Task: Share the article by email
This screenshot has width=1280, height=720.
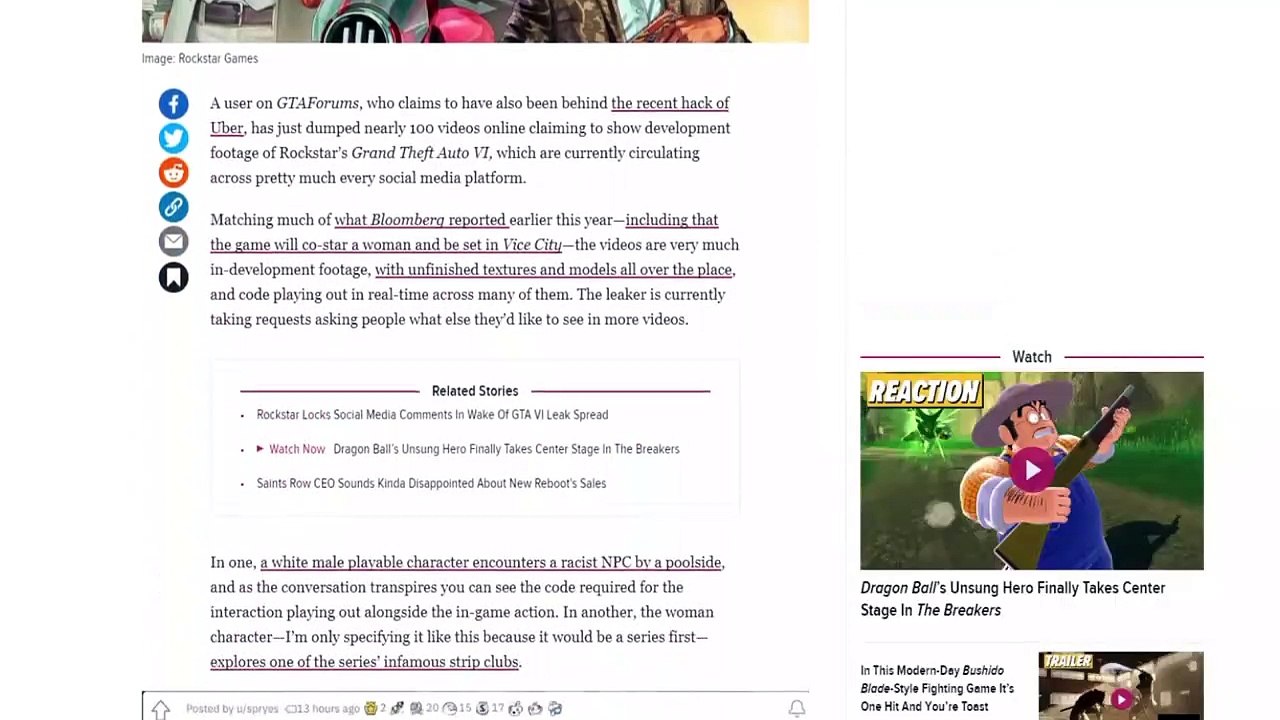Action: point(173,242)
